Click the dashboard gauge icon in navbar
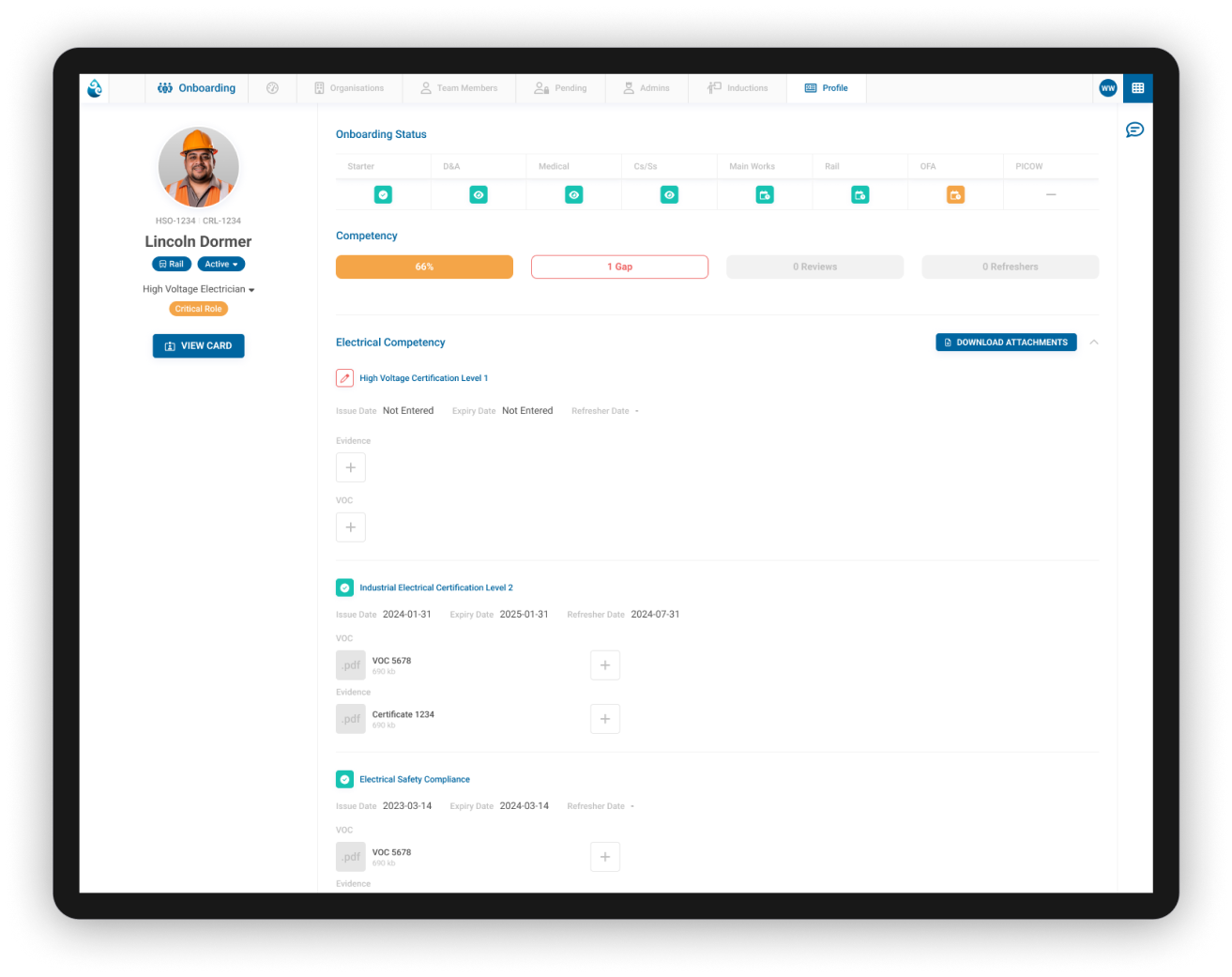Screen dimensions: 1232x977 coord(272,88)
